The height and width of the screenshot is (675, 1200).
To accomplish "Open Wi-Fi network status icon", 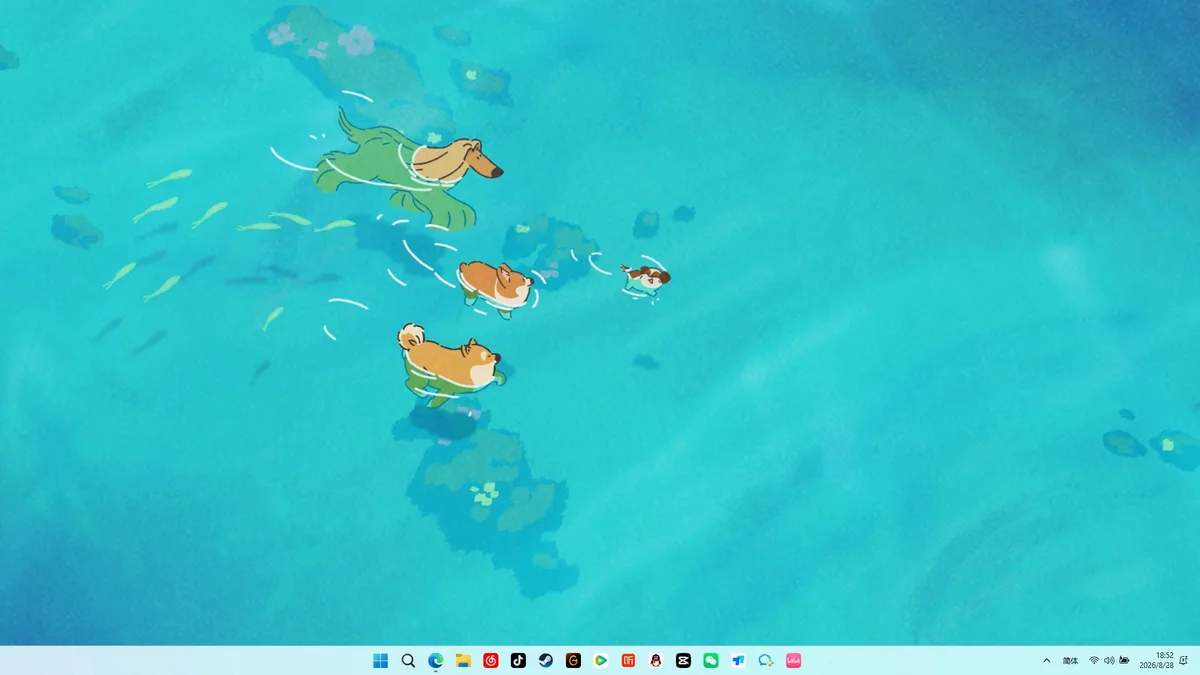I will coord(1094,660).
